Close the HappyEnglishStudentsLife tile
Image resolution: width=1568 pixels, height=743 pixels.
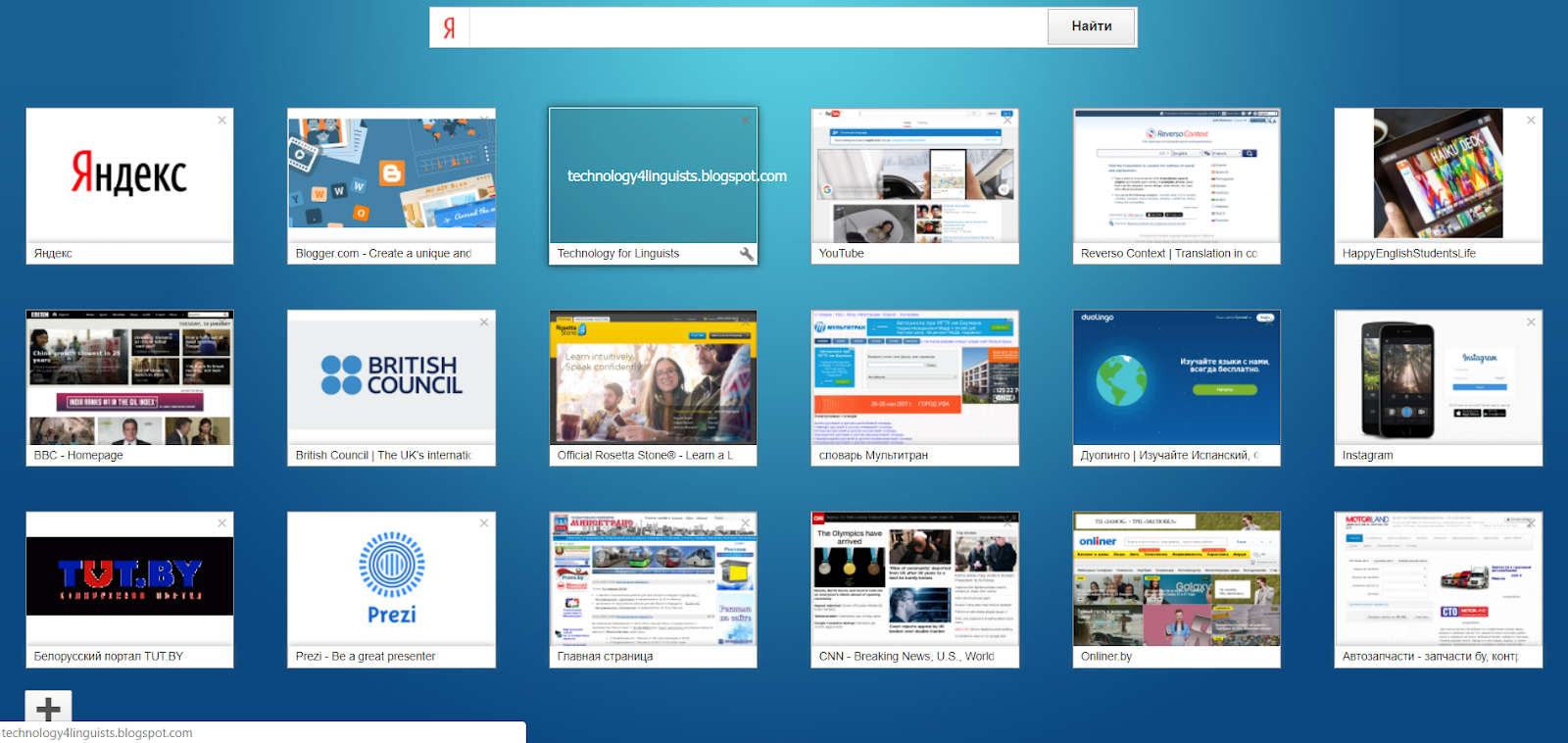click(1531, 120)
